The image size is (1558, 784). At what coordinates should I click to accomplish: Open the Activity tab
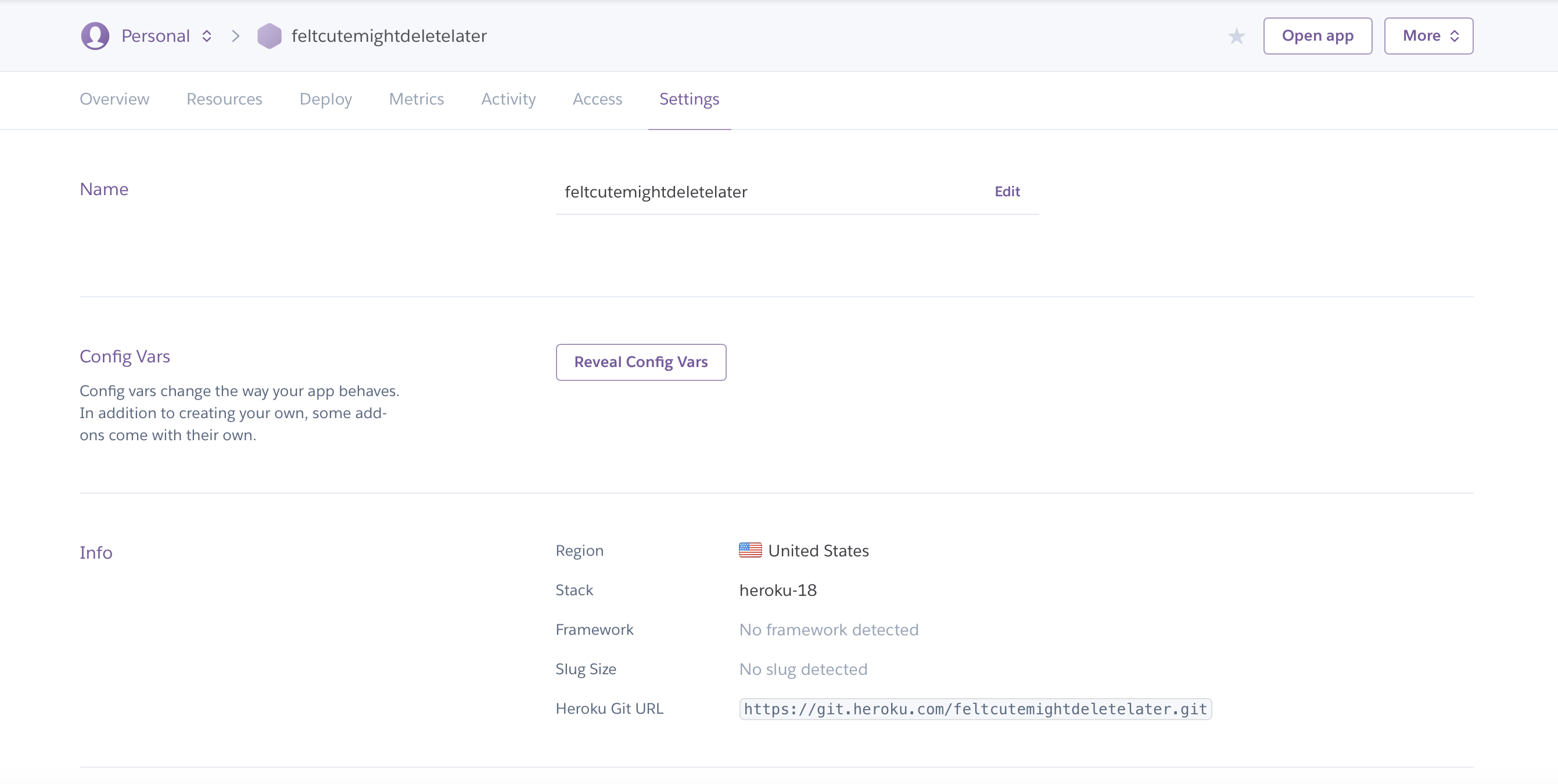(508, 99)
